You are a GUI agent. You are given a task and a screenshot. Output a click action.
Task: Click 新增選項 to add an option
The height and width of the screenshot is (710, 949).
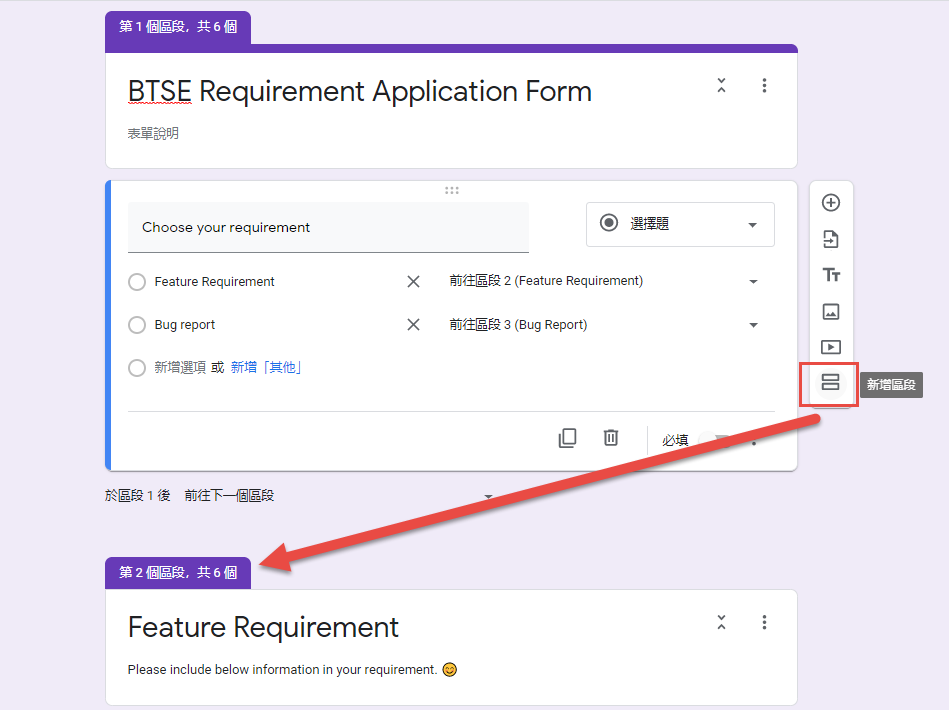click(x=180, y=367)
